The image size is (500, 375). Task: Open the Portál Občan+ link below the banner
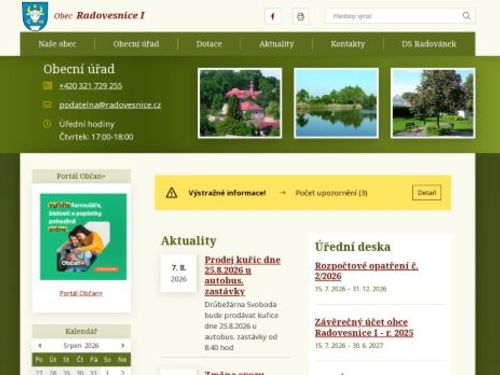coord(81,293)
